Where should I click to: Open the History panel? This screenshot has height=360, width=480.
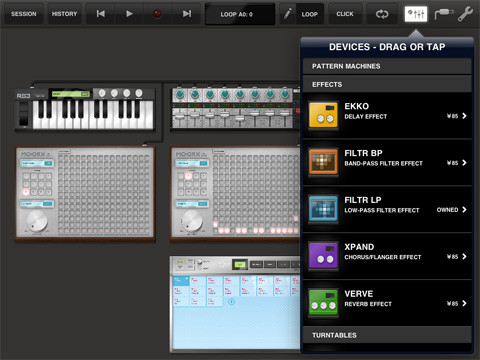tap(64, 14)
